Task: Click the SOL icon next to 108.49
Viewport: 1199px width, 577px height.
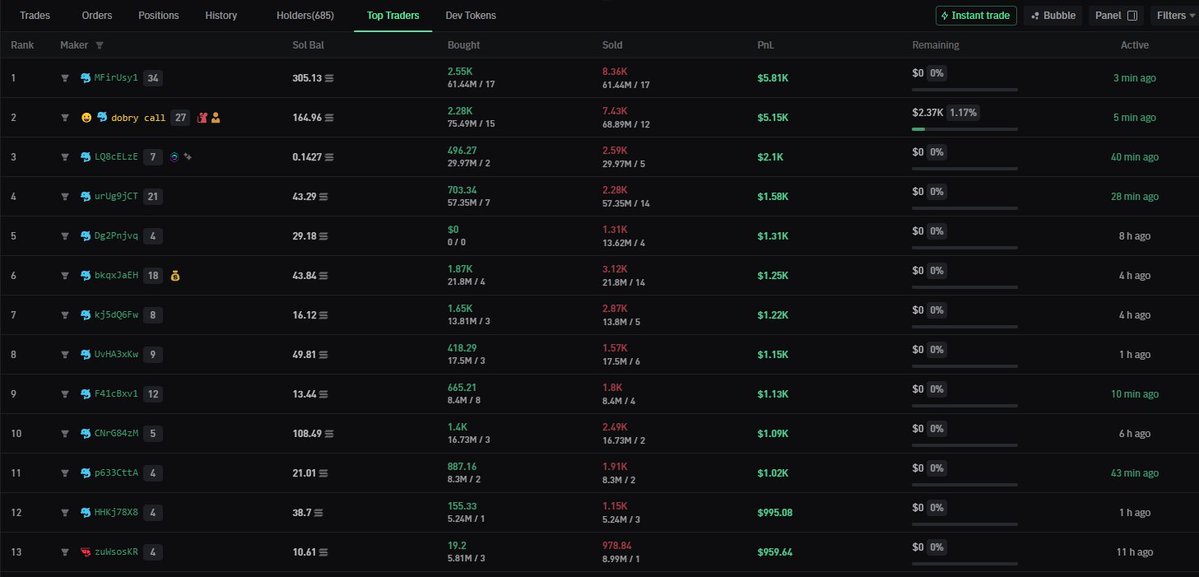Action: (x=330, y=433)
